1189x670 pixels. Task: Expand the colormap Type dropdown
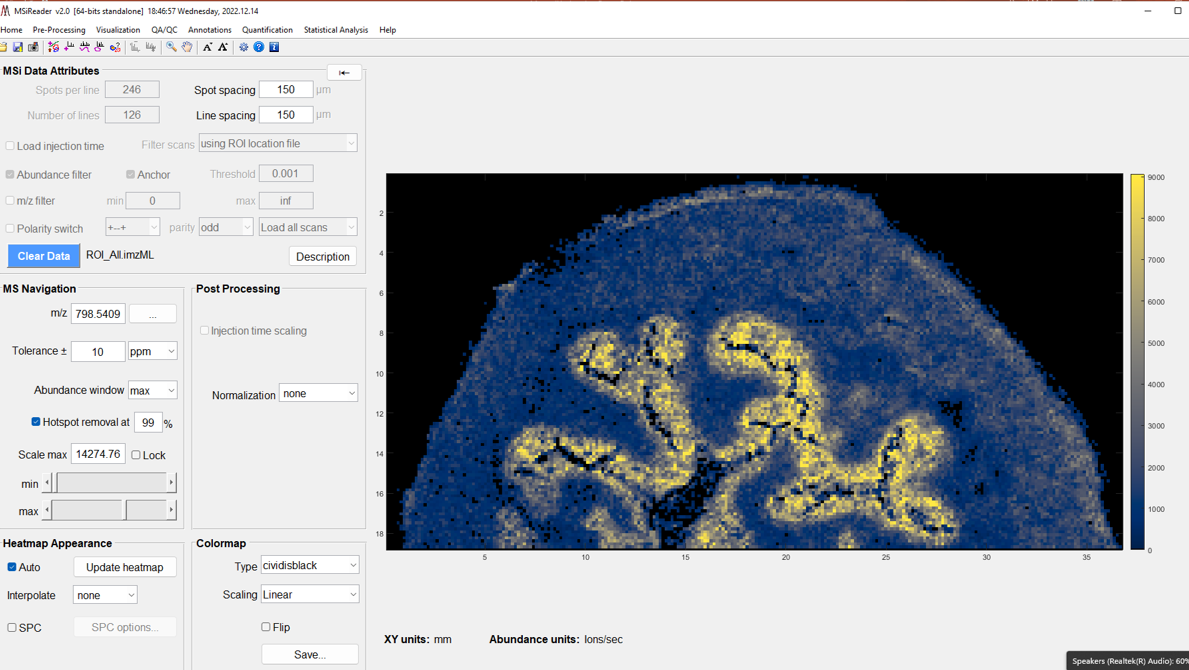point(310,566)
